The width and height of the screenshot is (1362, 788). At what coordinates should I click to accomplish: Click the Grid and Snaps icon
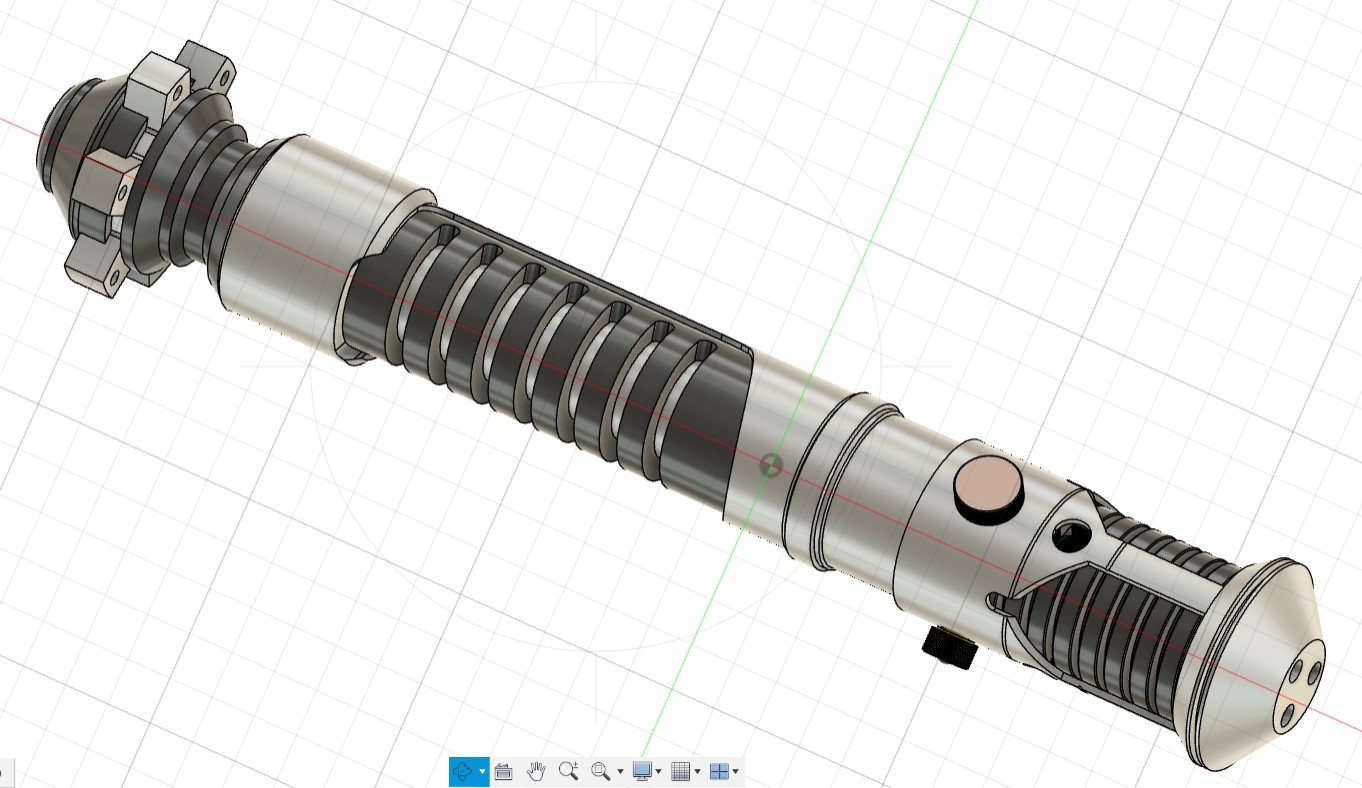pyautogui.click(x=680, y=771)
